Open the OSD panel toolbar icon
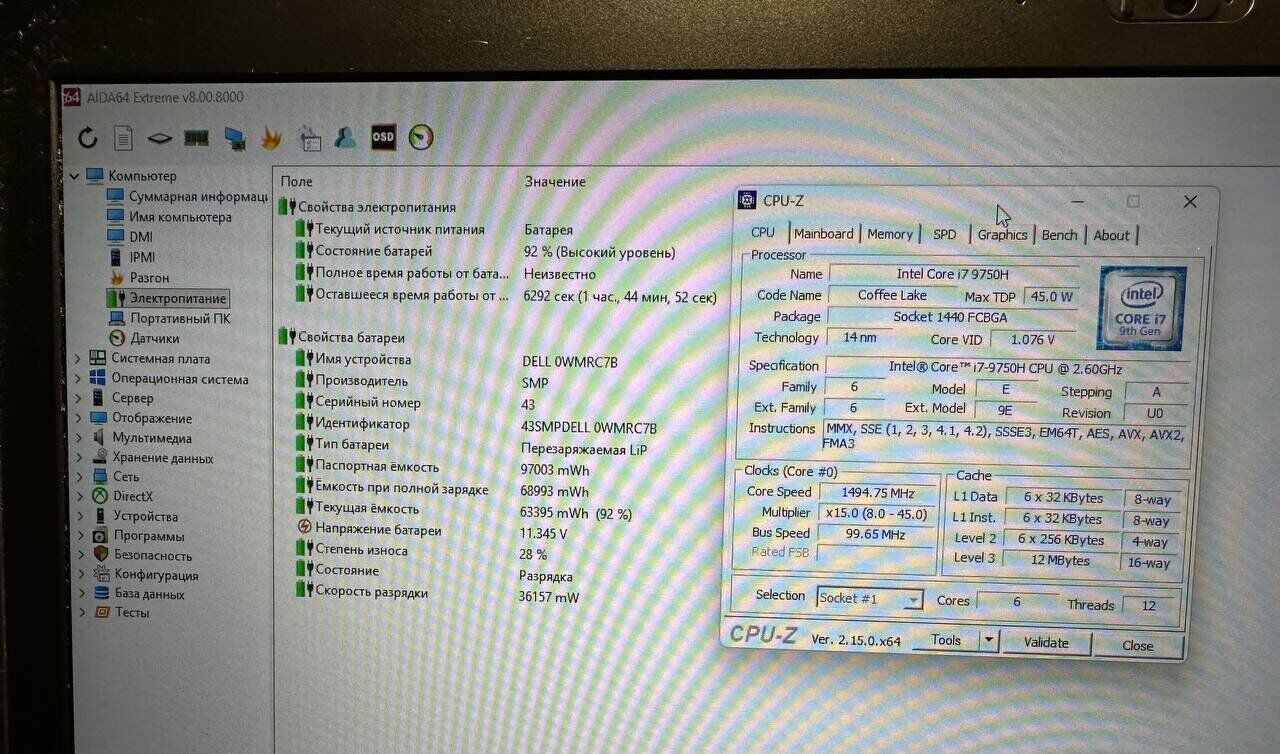This screenshot has width=1280, height=754. point(383,137)
